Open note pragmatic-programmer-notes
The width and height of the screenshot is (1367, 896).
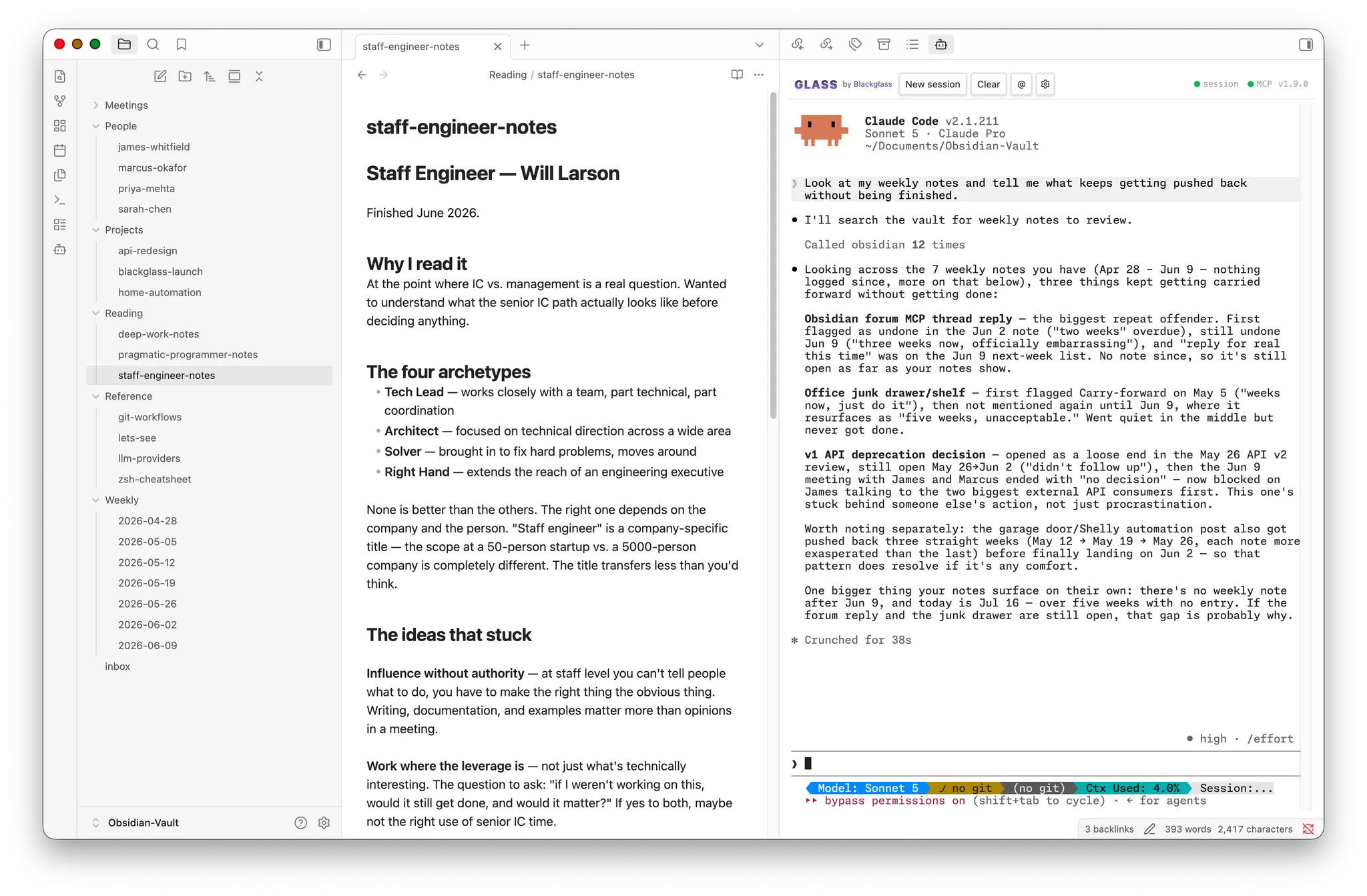188,354
